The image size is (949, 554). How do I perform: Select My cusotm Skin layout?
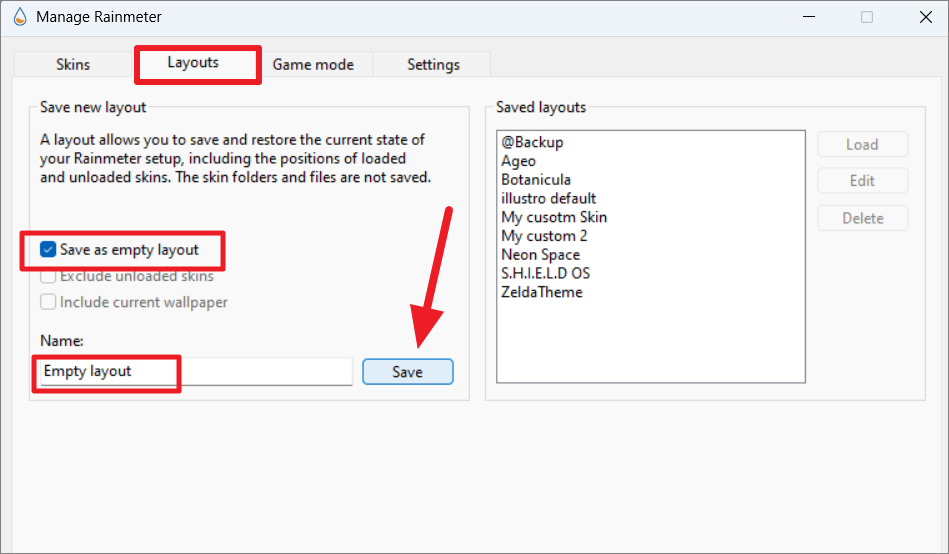[x=554, y=217]
